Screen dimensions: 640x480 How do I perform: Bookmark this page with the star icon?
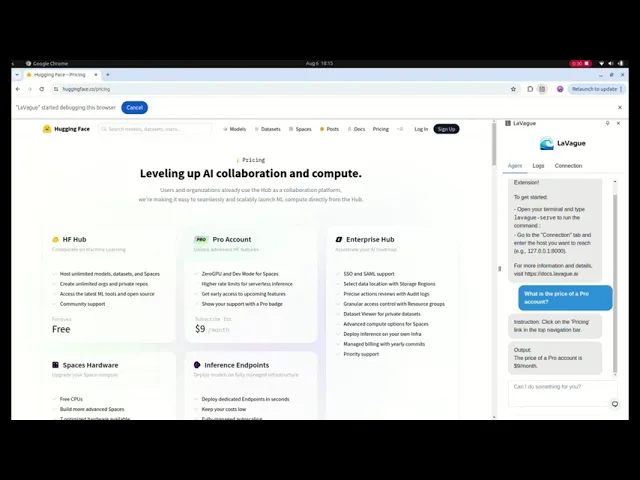(513, 89)
